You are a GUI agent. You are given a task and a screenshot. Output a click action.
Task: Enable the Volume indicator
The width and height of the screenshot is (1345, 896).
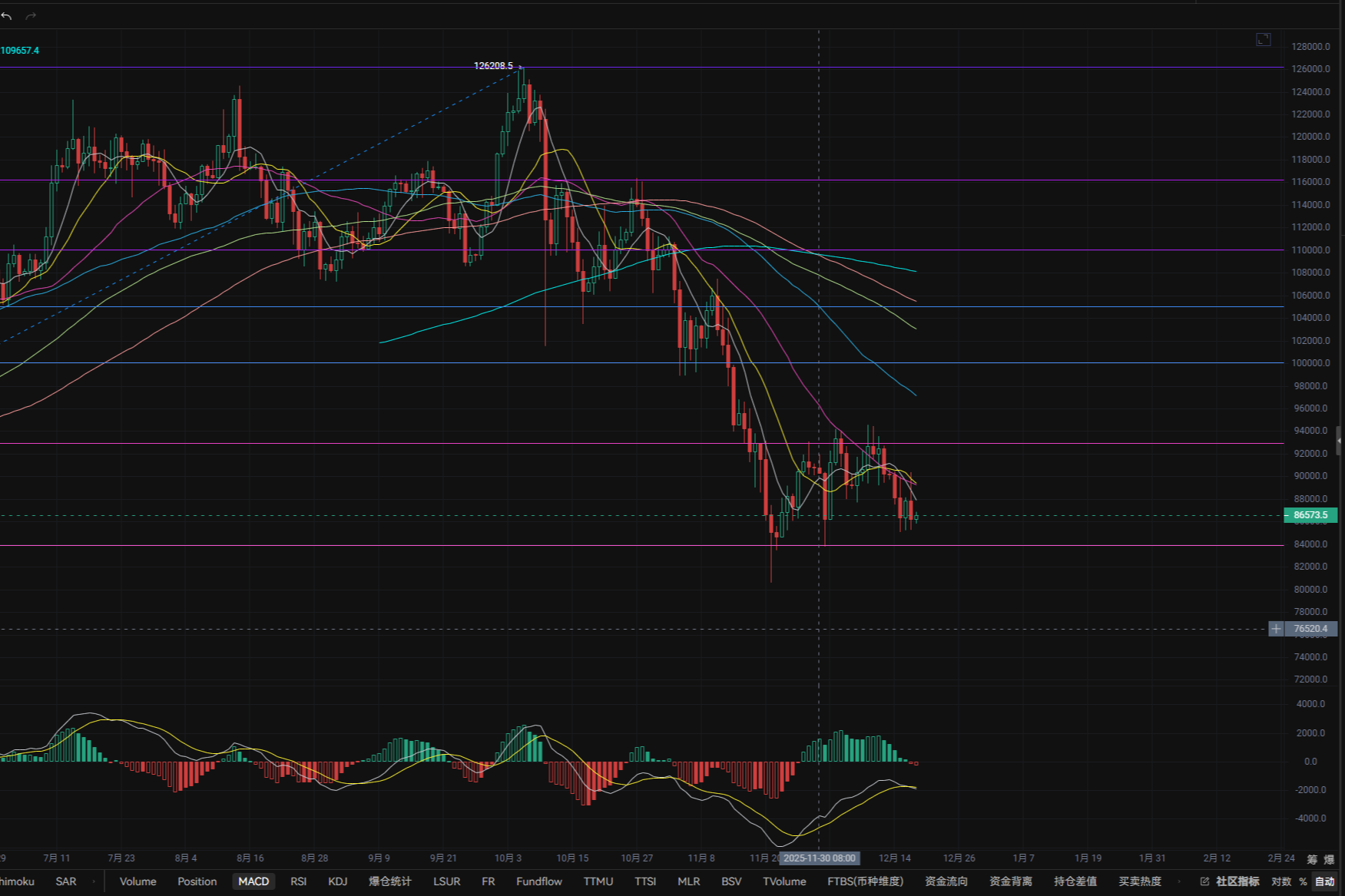coord(137,881)
